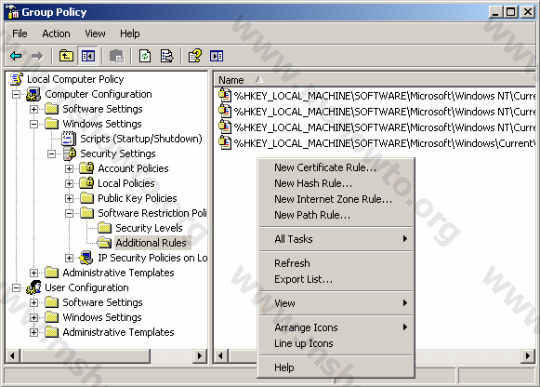Click the Show/Hide Action Pane toolbar icon

tap(217, 55)
